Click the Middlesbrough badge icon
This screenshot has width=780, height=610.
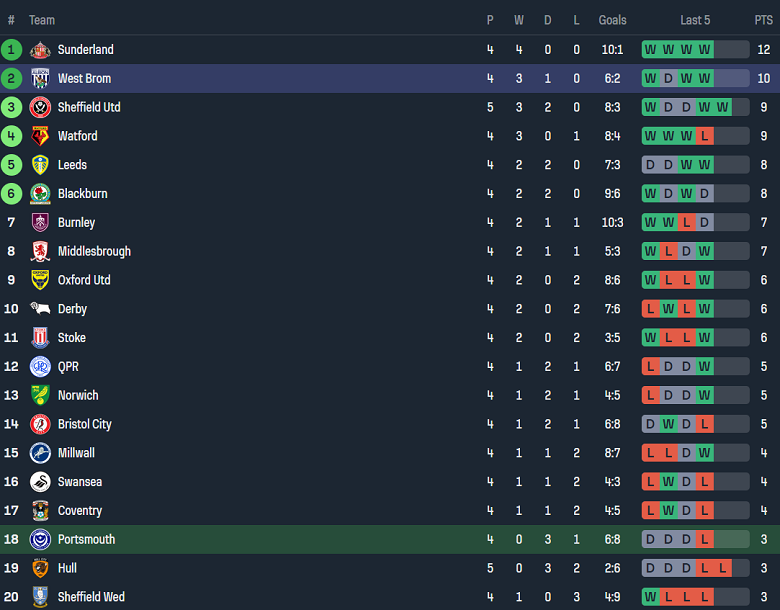(40, 252)
